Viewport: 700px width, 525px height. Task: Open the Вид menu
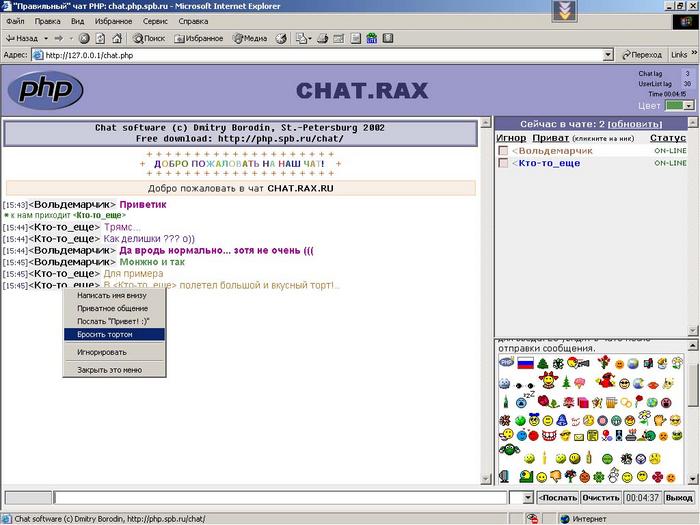pyautogui.click(x=77, y=21)
